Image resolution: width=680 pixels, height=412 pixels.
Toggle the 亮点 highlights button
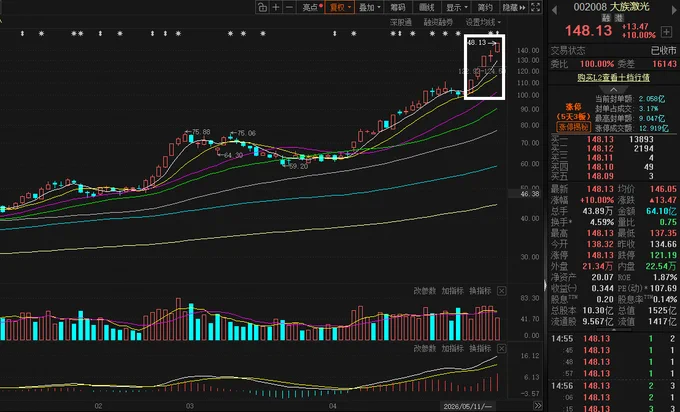[x=312, y=7]
